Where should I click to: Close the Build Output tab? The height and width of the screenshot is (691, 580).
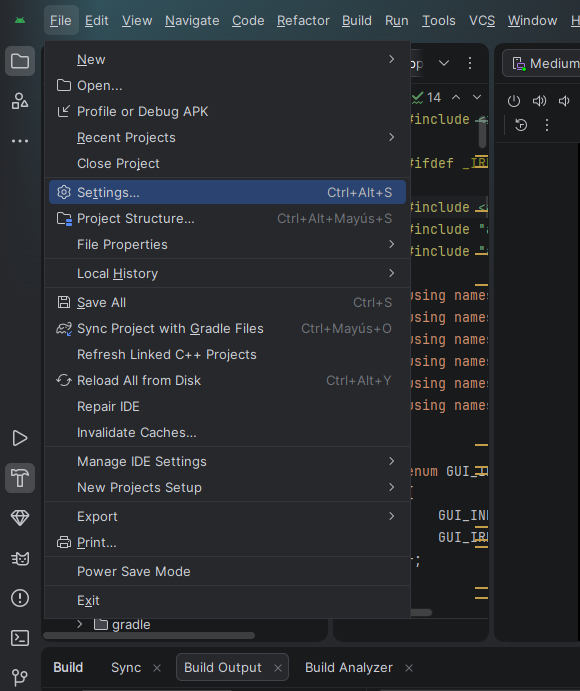point(278,668)
